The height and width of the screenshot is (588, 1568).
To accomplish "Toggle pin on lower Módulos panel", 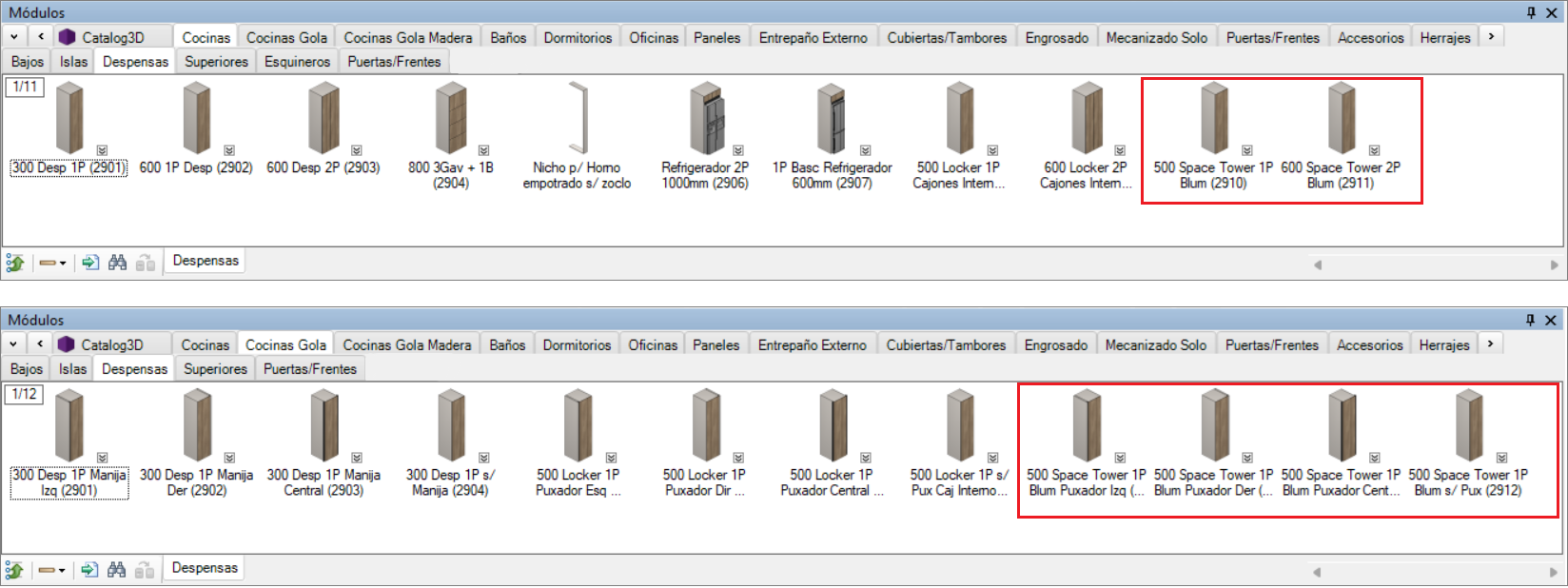I will click(1531, 320).
